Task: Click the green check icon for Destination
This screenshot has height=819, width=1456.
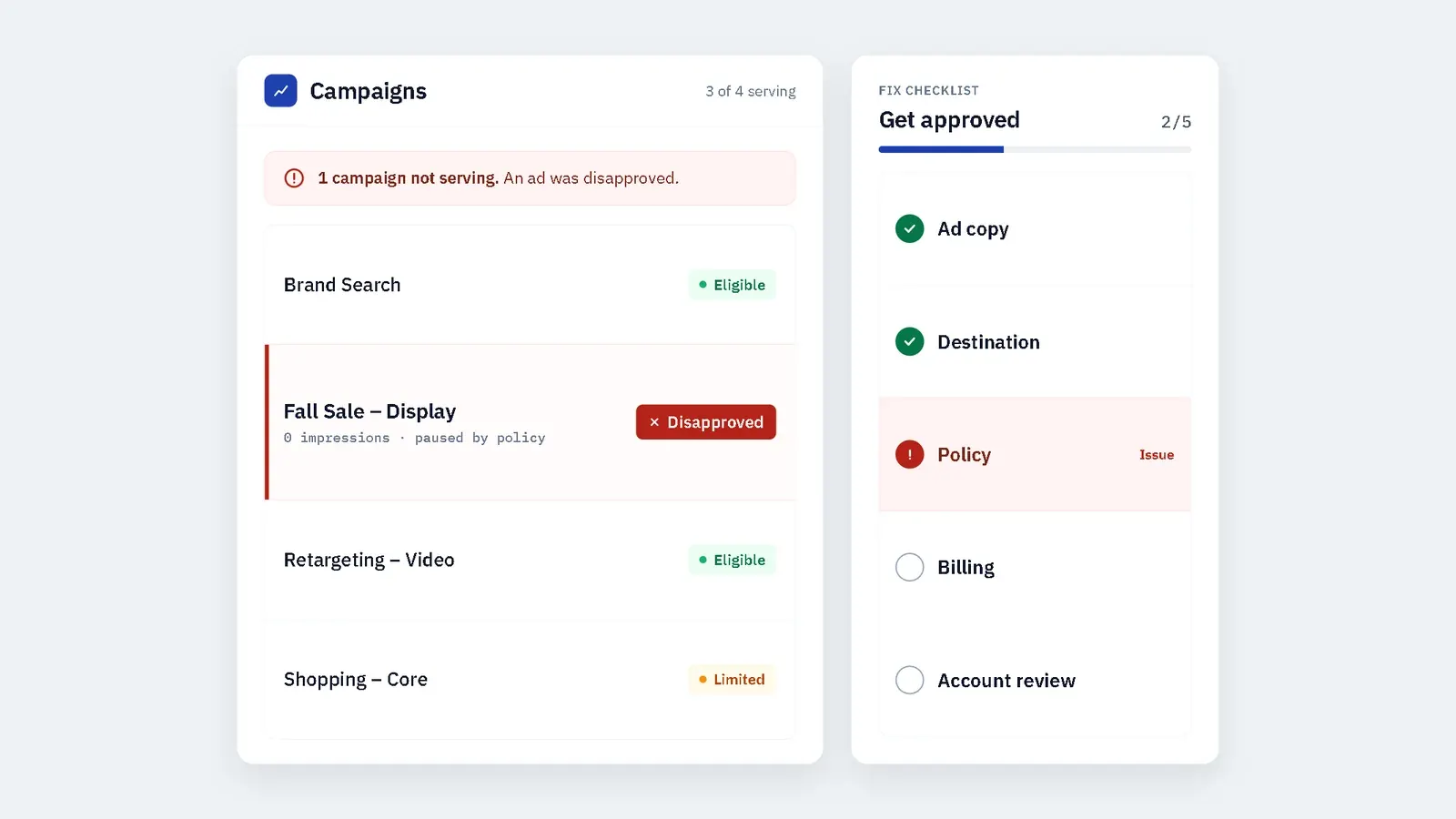Action: point(909,341)
